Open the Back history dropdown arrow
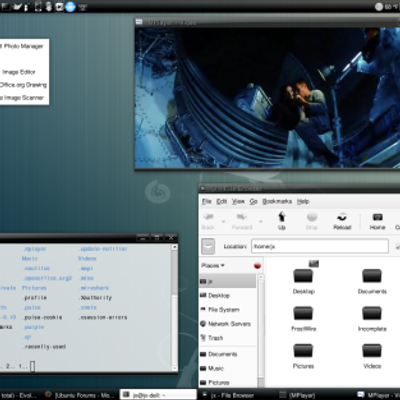Viewport: 400px width, 400px height. pos(223,221)
